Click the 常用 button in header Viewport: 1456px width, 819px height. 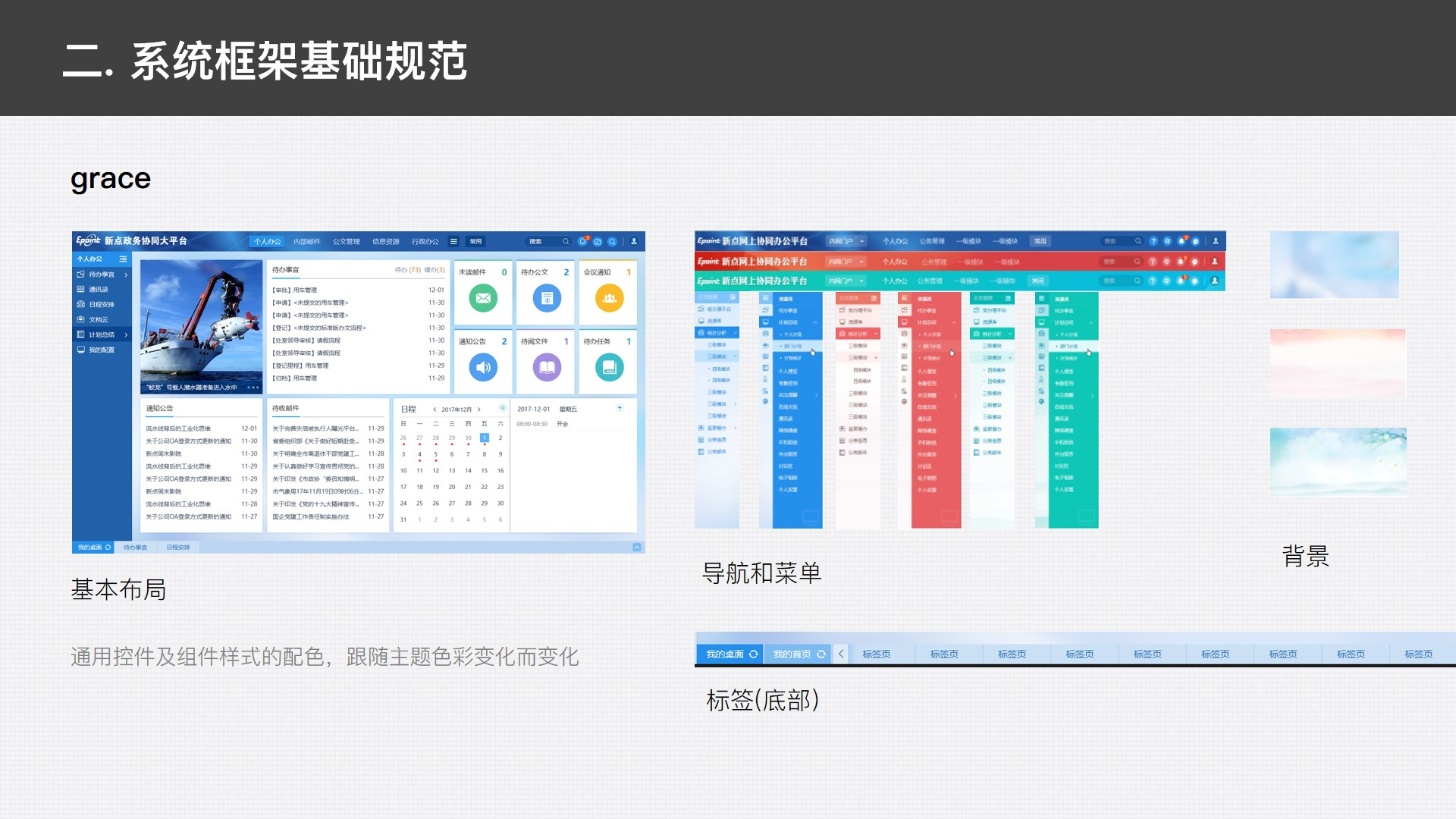tap(475, 241)
